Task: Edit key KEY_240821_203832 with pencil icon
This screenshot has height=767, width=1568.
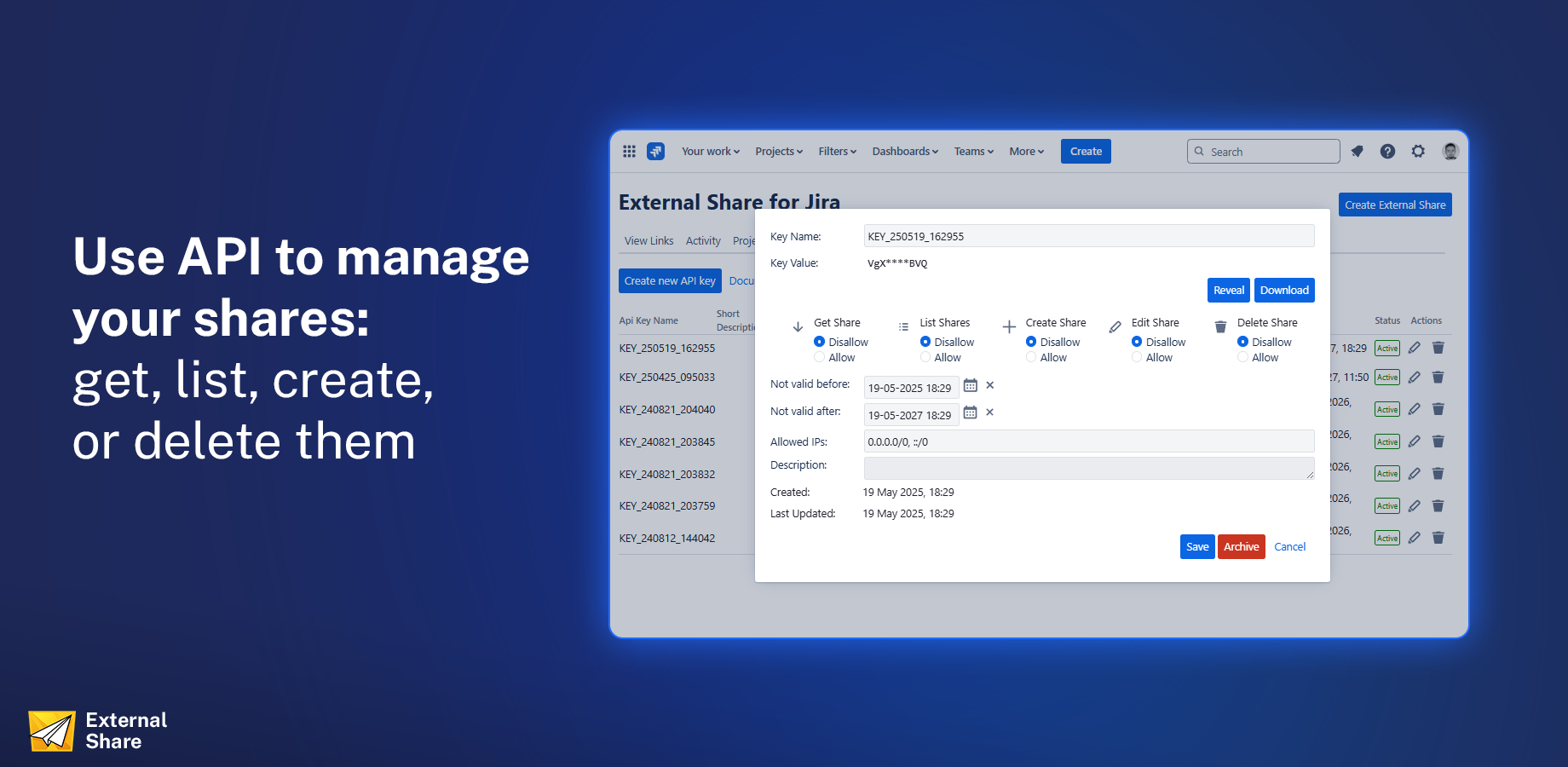Action: 1415,474
